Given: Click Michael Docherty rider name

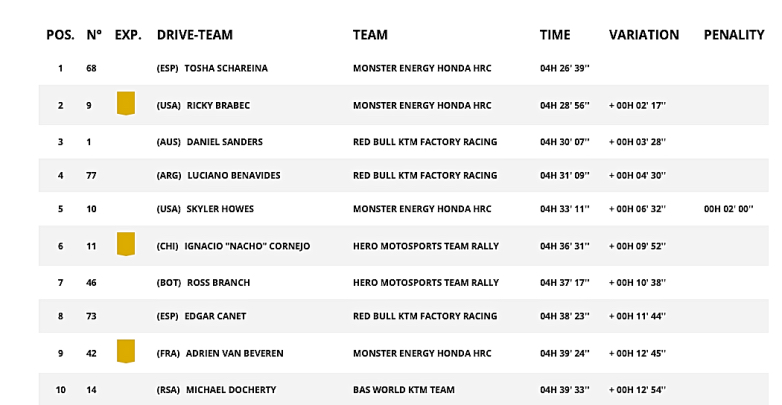Looking at the screenshot, I should click(231, 389).
